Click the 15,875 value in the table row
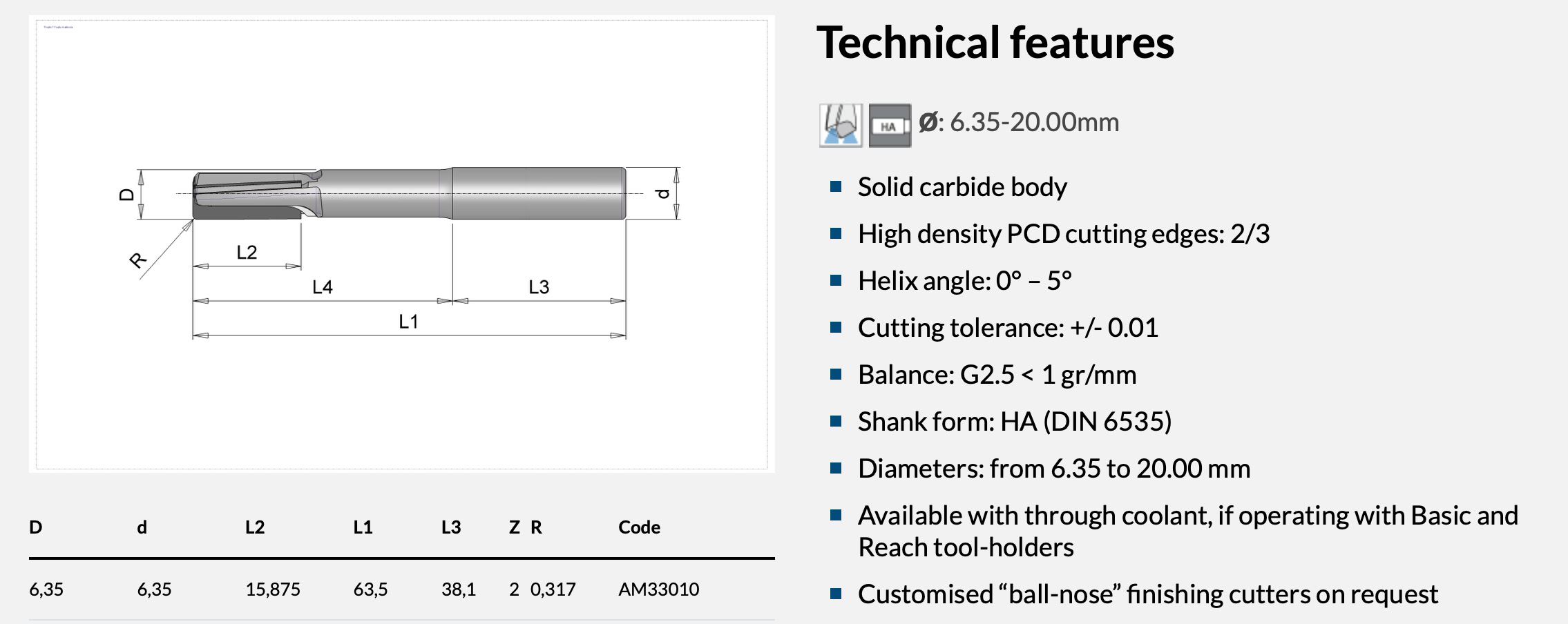This screenshot has height=624, width=1568. 273,589
